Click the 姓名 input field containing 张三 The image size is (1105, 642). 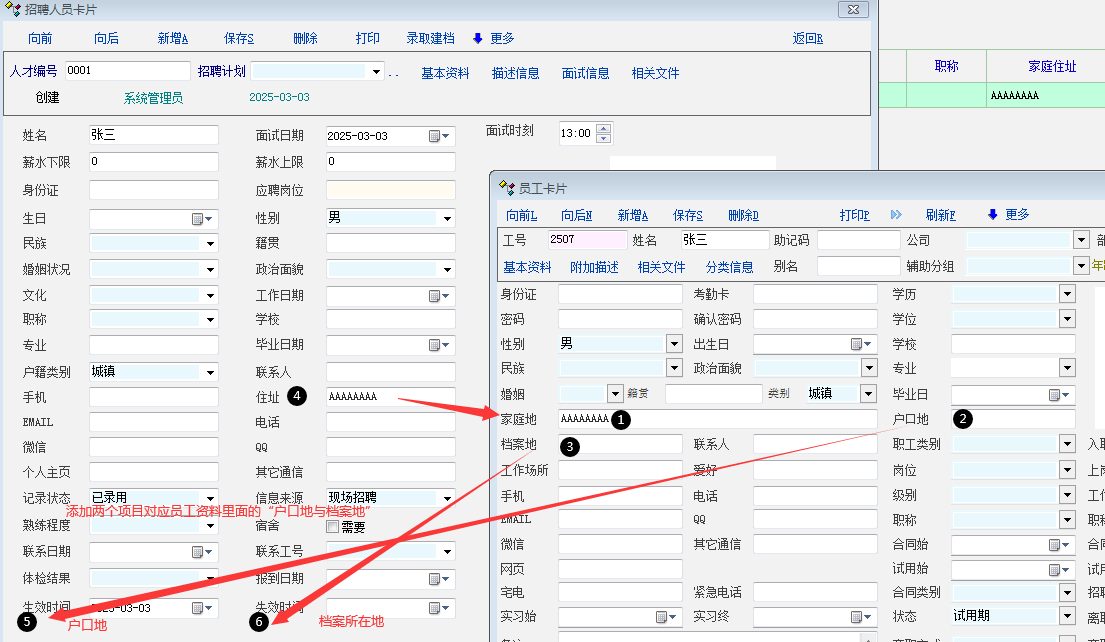153,135
